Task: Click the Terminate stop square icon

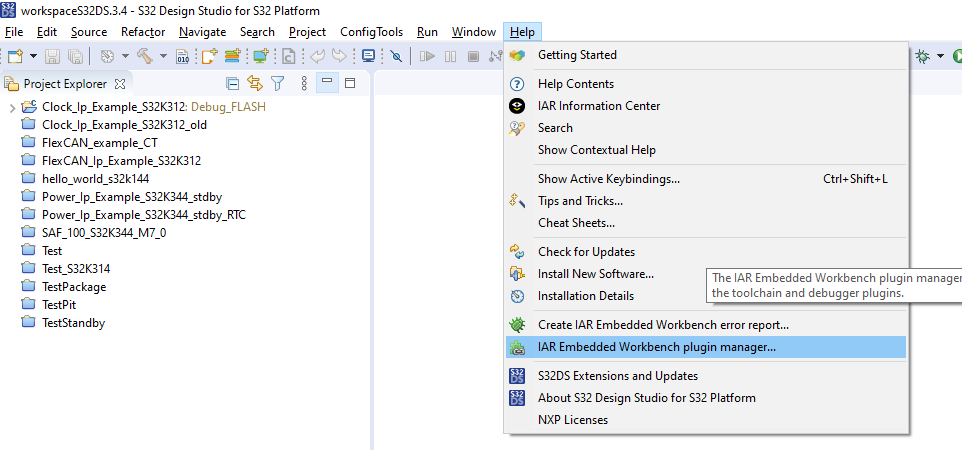Action: [473, 56]
